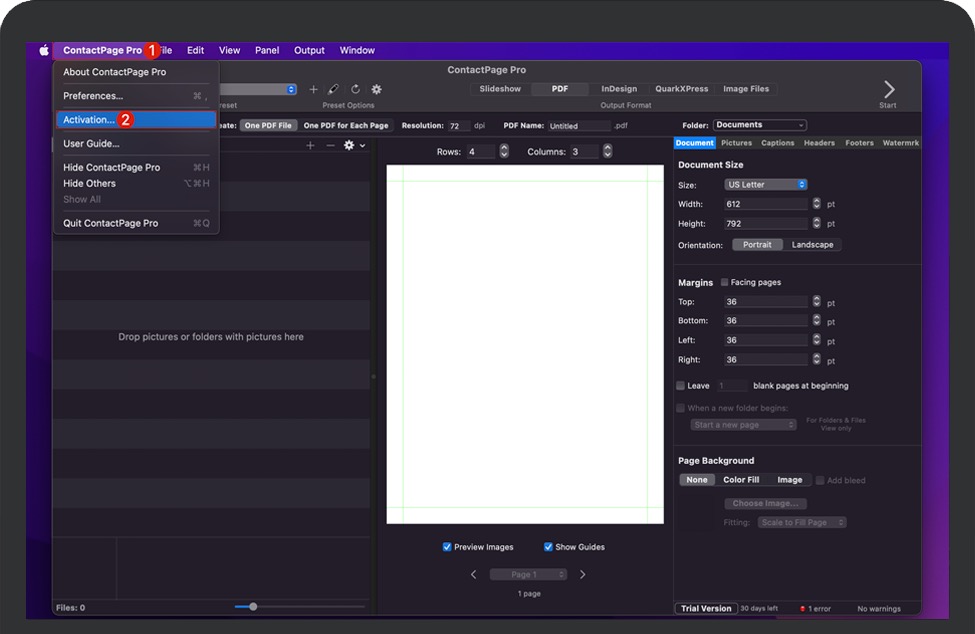Click the Right margin stepper
The image size is (975, 634).
(x=816, y=359)
